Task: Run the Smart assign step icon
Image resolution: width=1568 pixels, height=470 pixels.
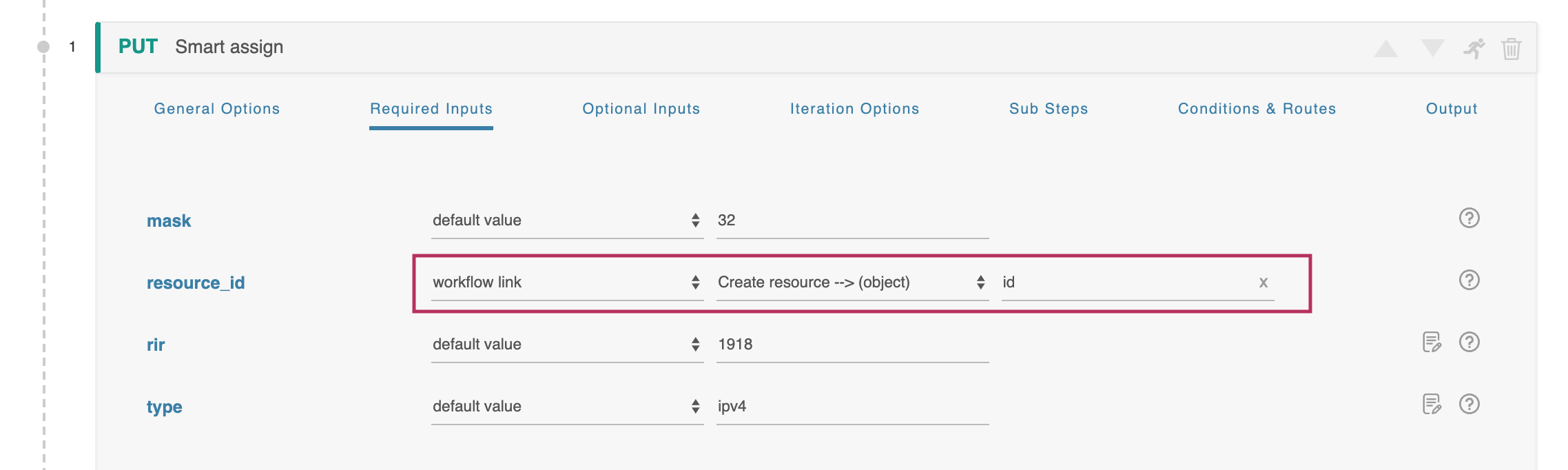Action: 1474,48
